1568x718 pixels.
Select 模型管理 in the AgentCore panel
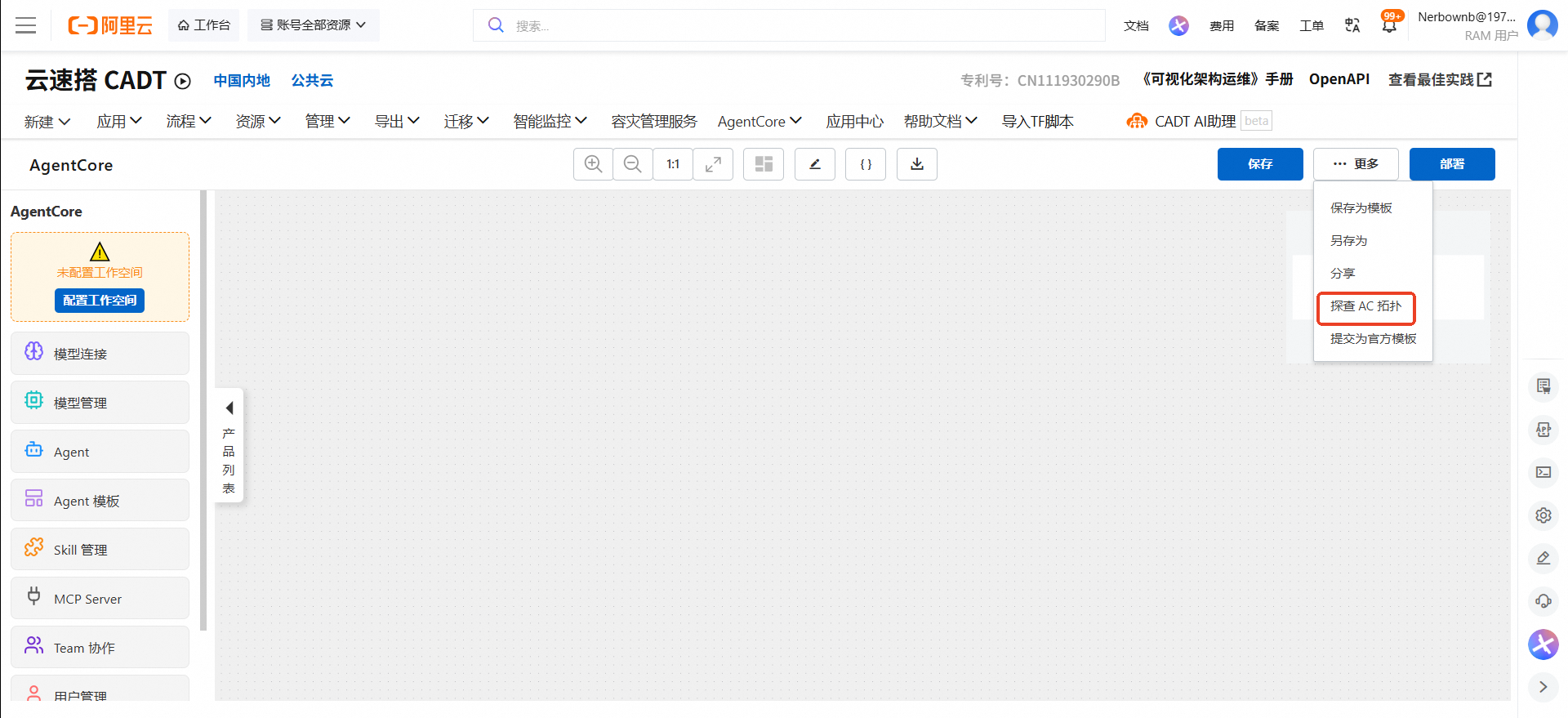[x=100, y=403]
